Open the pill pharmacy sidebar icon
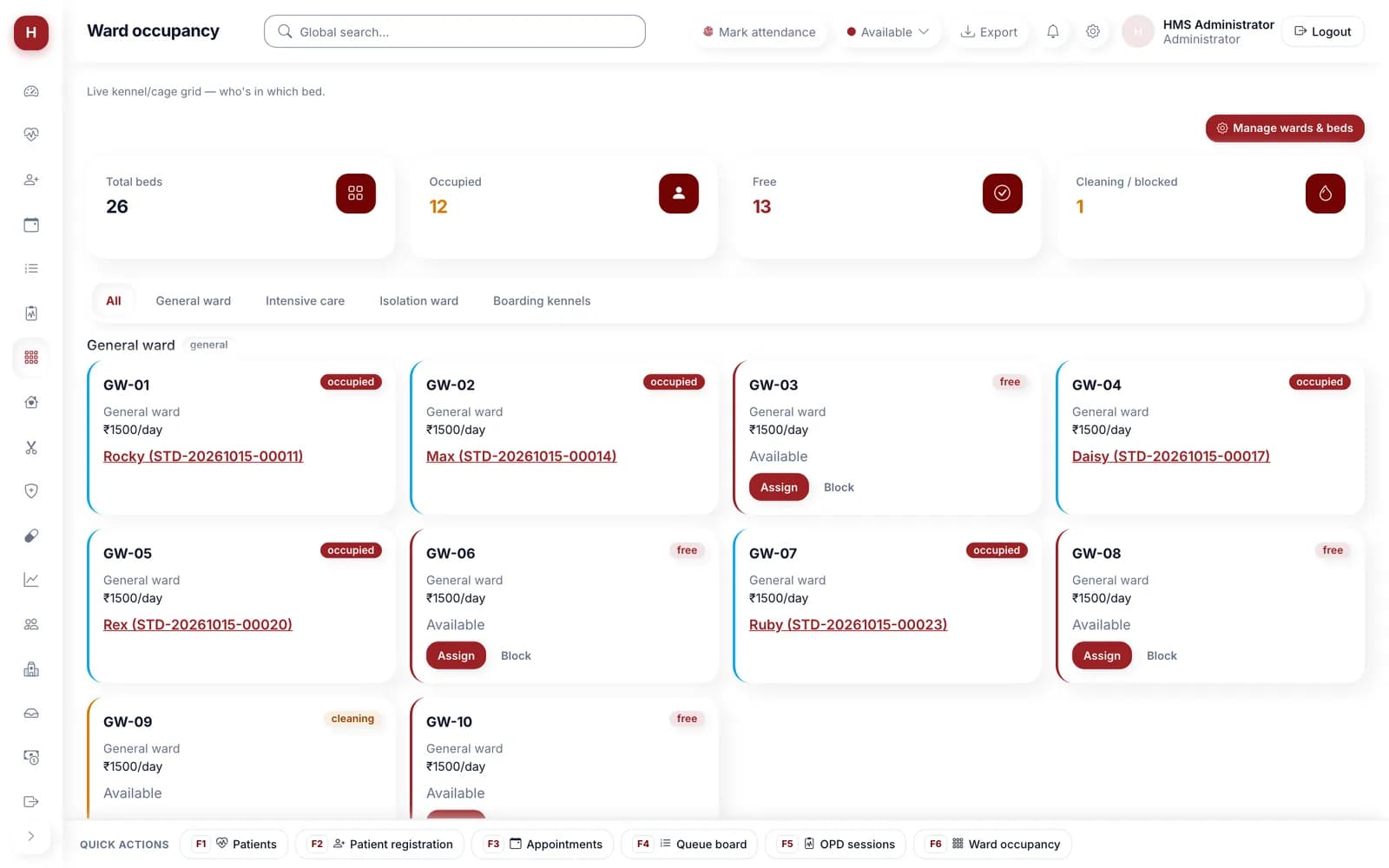This screenshot has height=868, width=1389. point(31,536)
